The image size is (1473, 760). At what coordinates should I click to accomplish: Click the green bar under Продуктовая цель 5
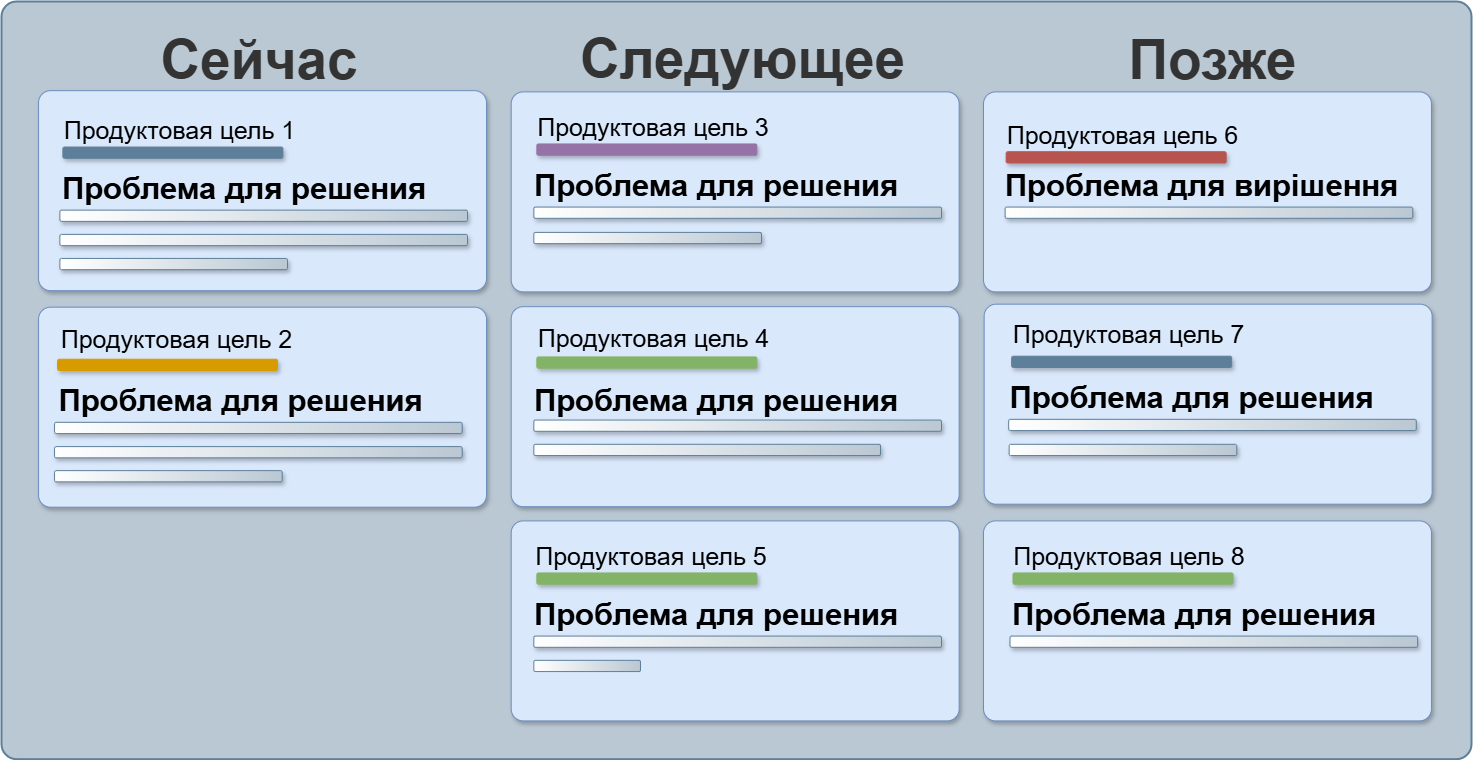tap(646, 579)
